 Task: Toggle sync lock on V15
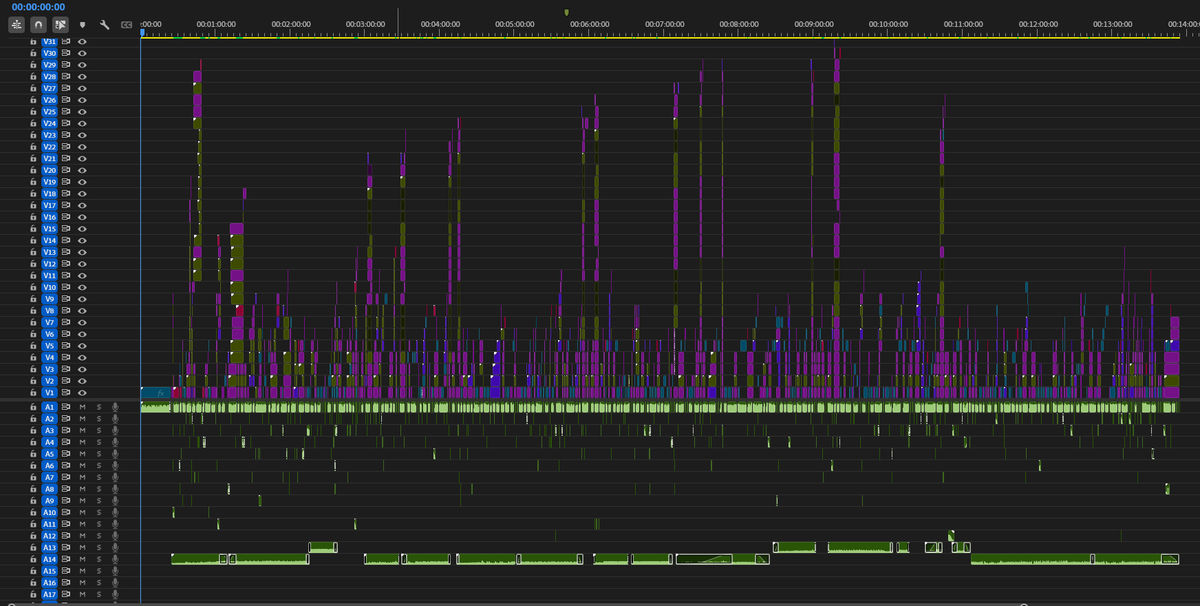67,229
